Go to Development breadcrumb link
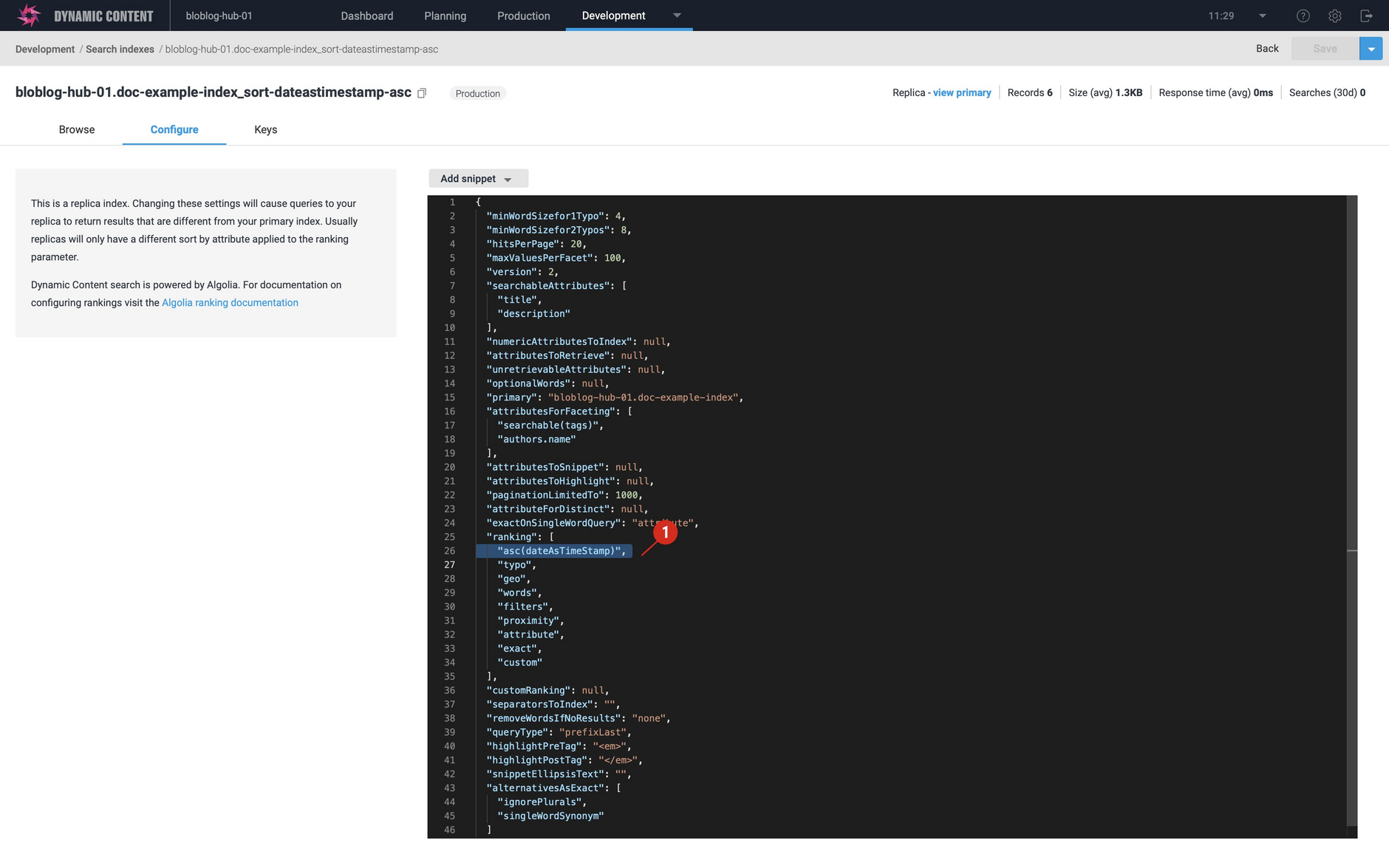Image resolution: width=1389 pixels, height=868 pixels. (45, 49)
